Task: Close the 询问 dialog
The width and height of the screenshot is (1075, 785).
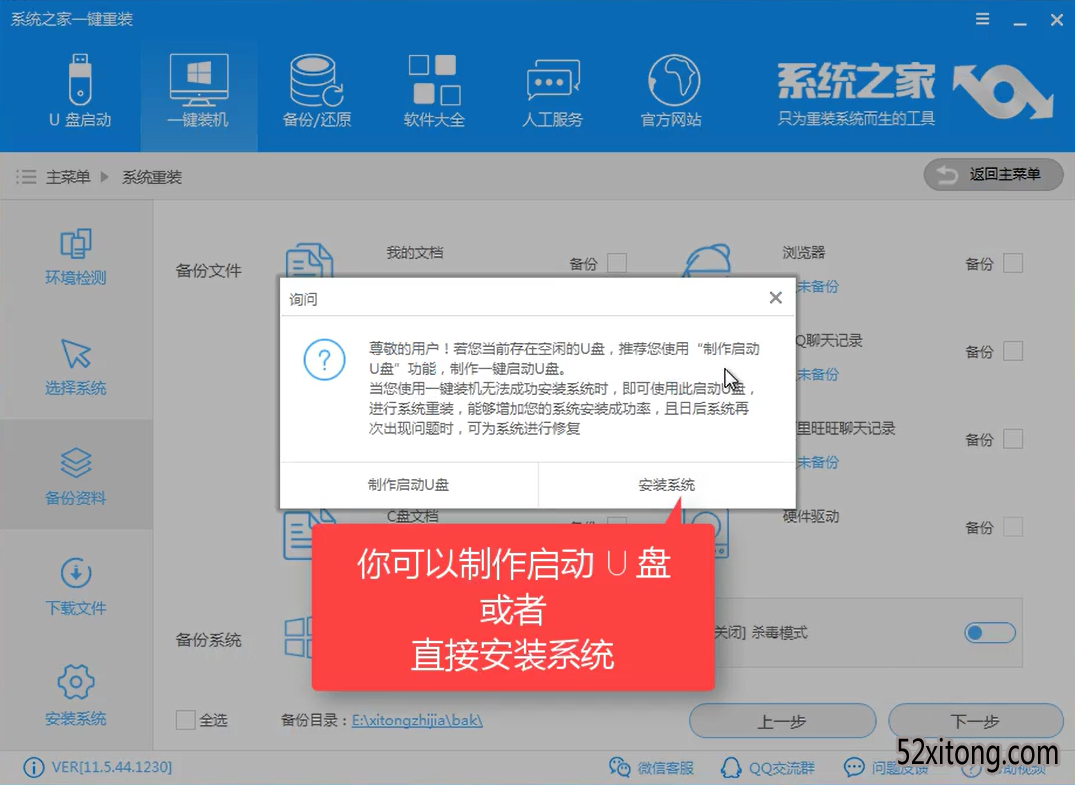Action: (x=775, y=298)
